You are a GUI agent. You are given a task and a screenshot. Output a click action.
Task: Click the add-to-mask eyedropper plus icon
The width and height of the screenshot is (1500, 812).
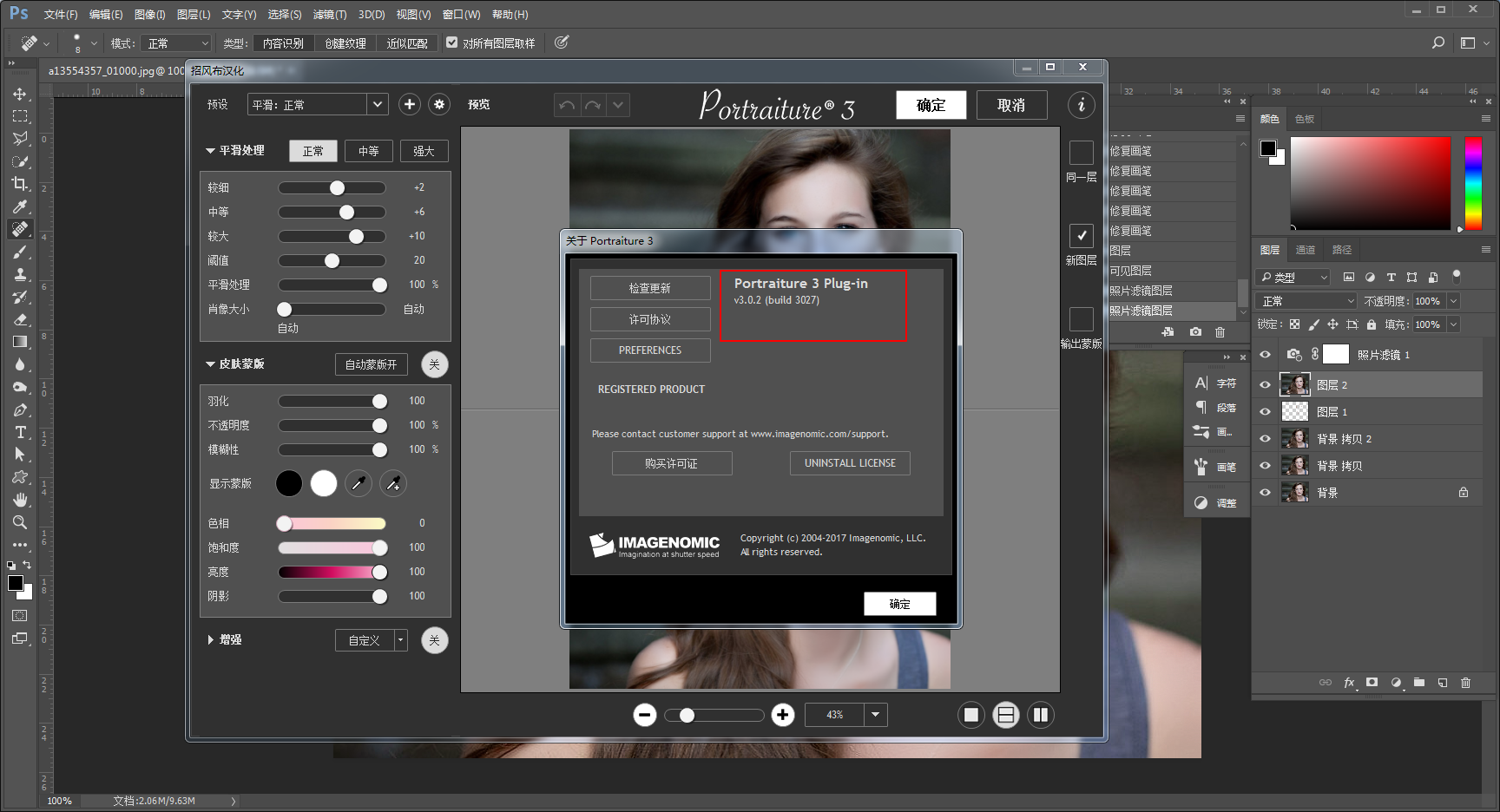393,483
